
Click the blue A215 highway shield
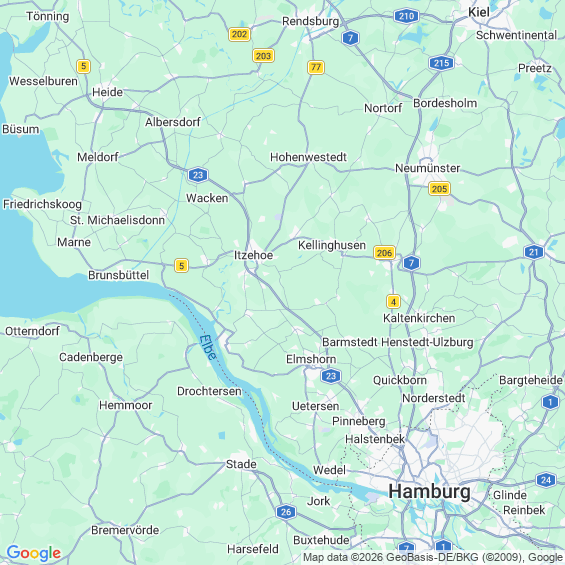coord(441,63)
